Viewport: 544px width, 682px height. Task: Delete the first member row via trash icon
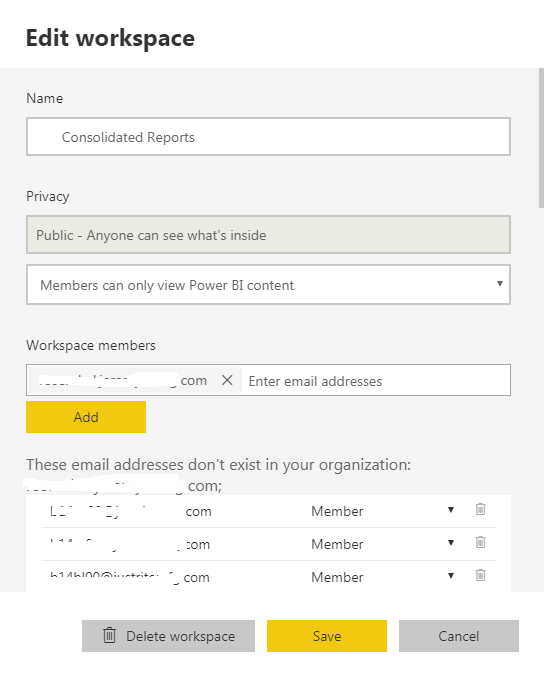coord(480,509)
